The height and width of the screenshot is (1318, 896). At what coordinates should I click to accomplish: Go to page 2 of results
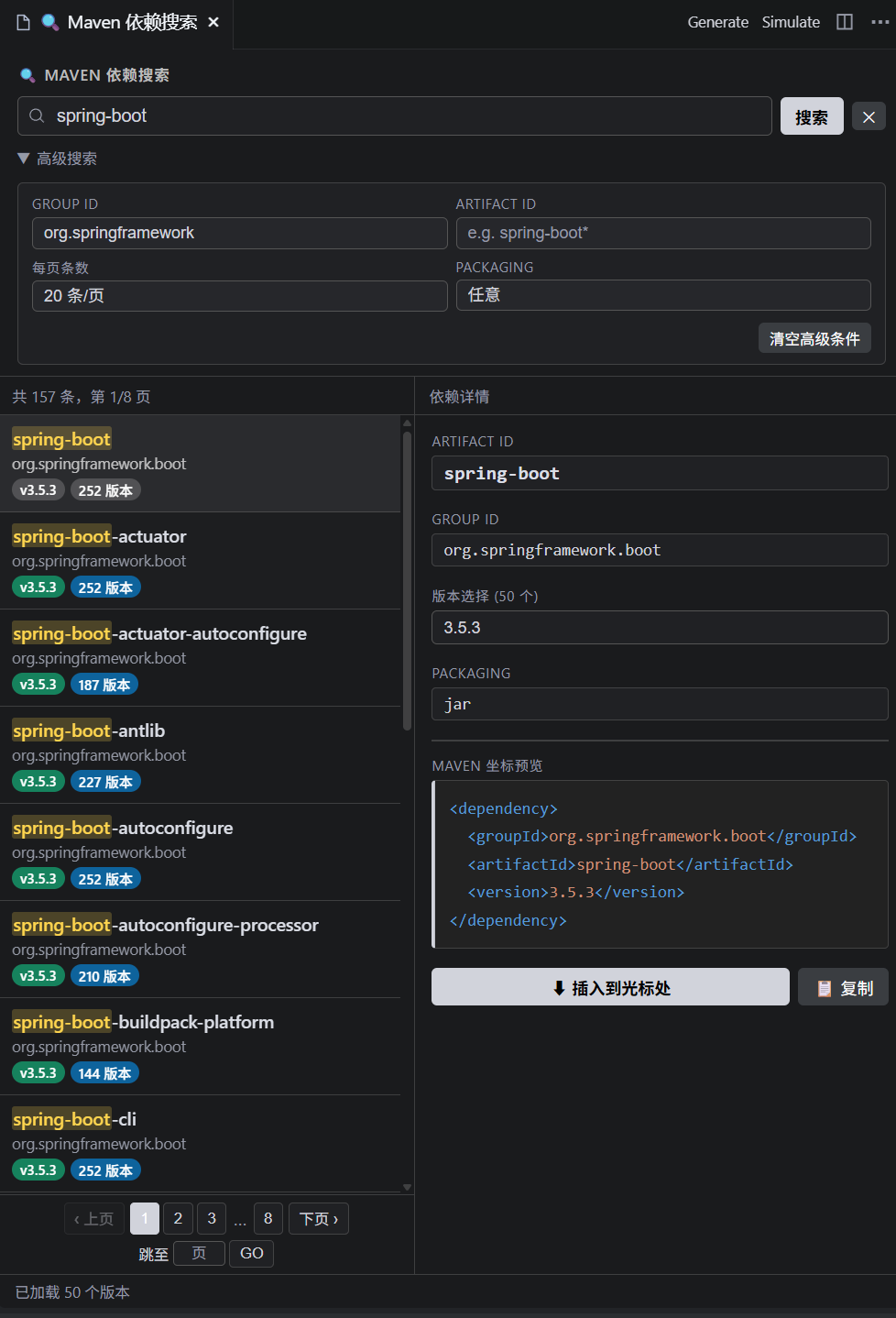(178, 1218)
